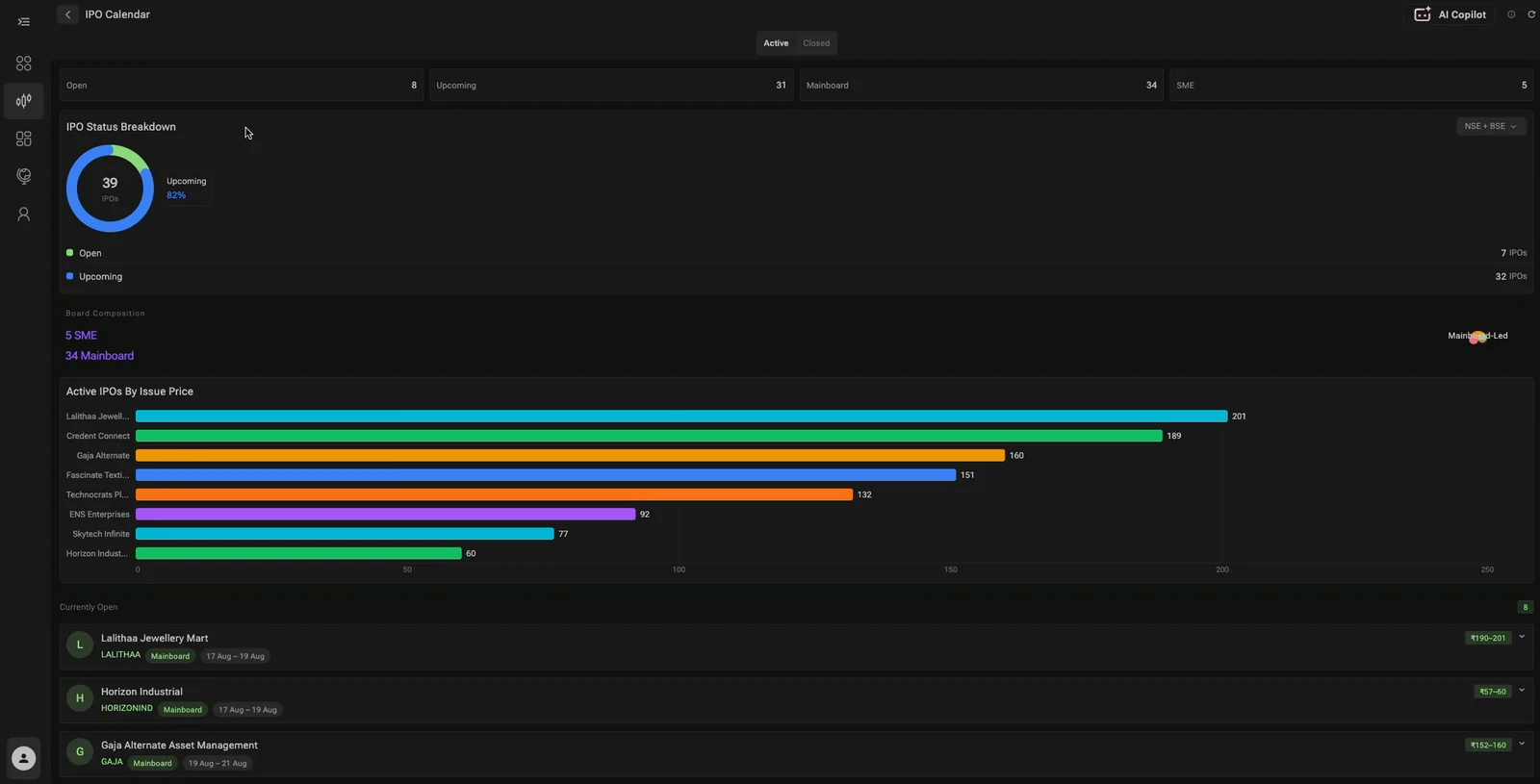This screenshot has height=784, width=1540.
Task: Click the Mainboard tag on Horizon Industrial
Action: point(183,710)
